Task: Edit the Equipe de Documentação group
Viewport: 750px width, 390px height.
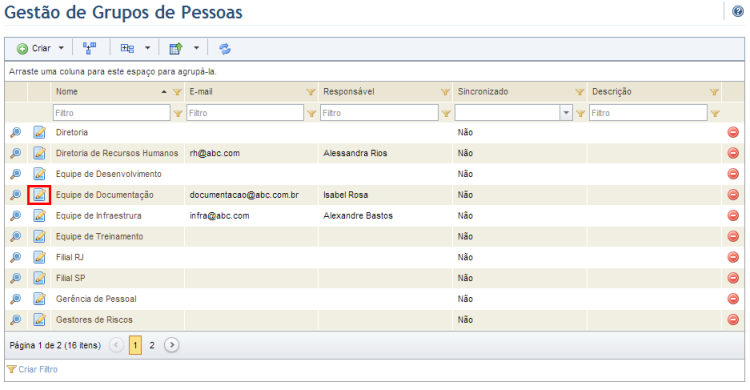Action: 39,195
